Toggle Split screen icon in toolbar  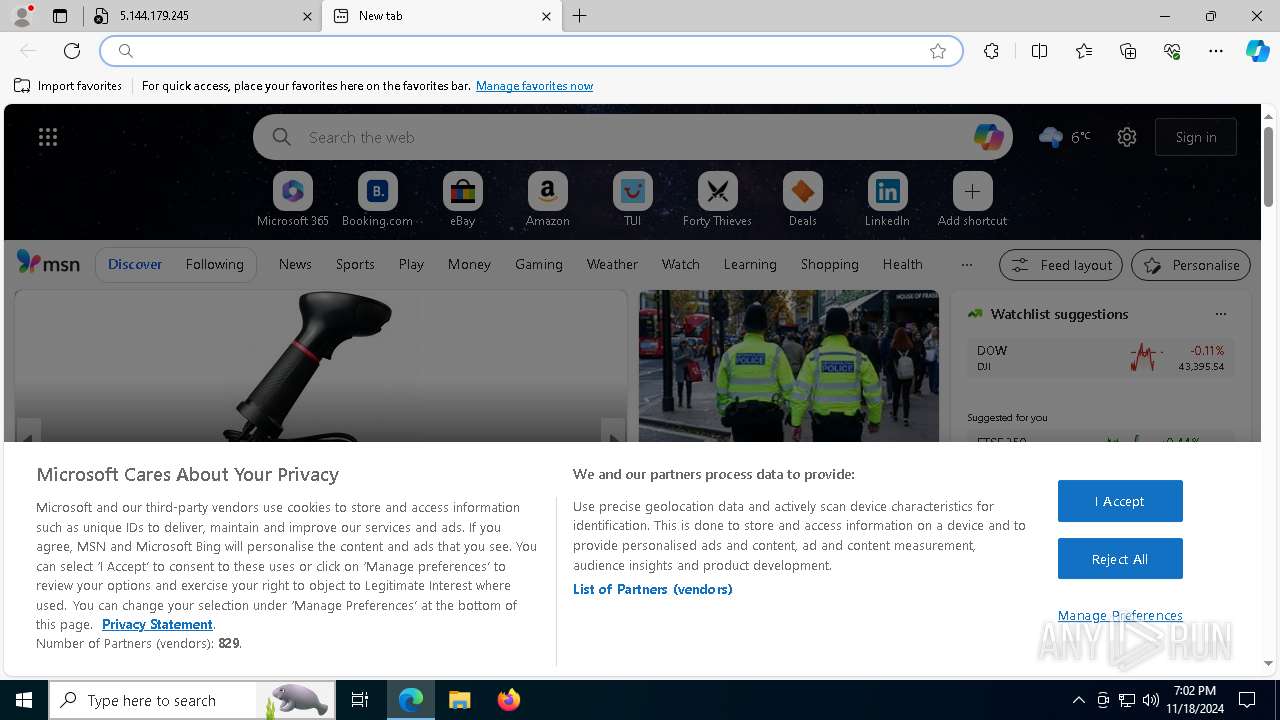click(x=1039, y=51)
